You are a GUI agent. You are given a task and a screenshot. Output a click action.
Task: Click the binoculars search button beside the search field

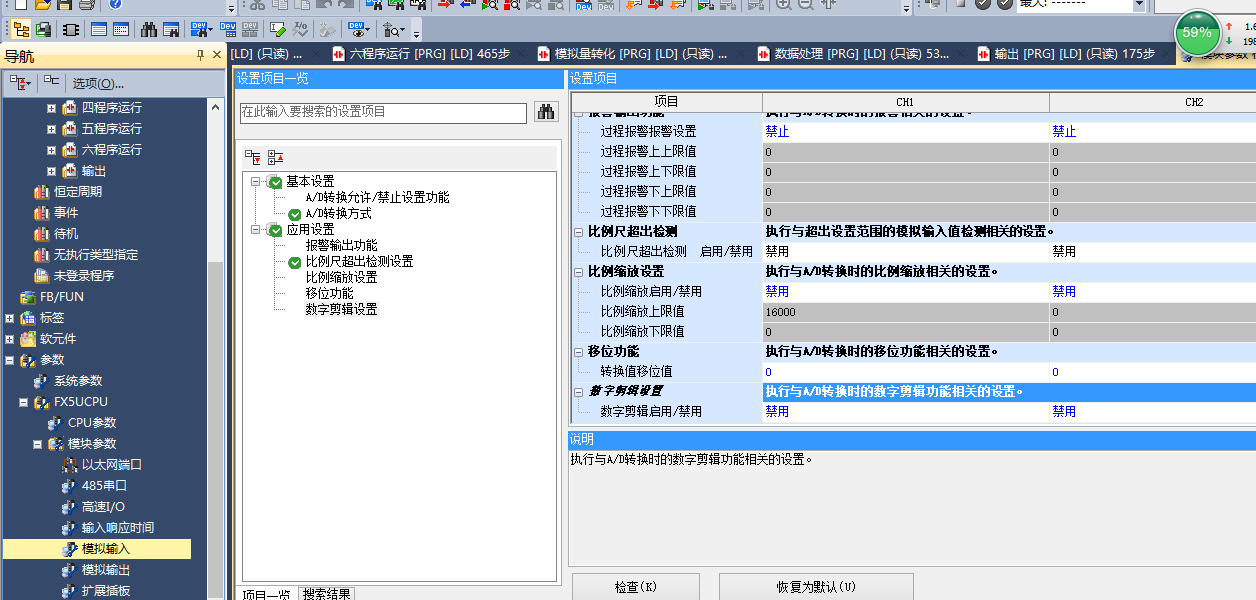tap(545, 112)
